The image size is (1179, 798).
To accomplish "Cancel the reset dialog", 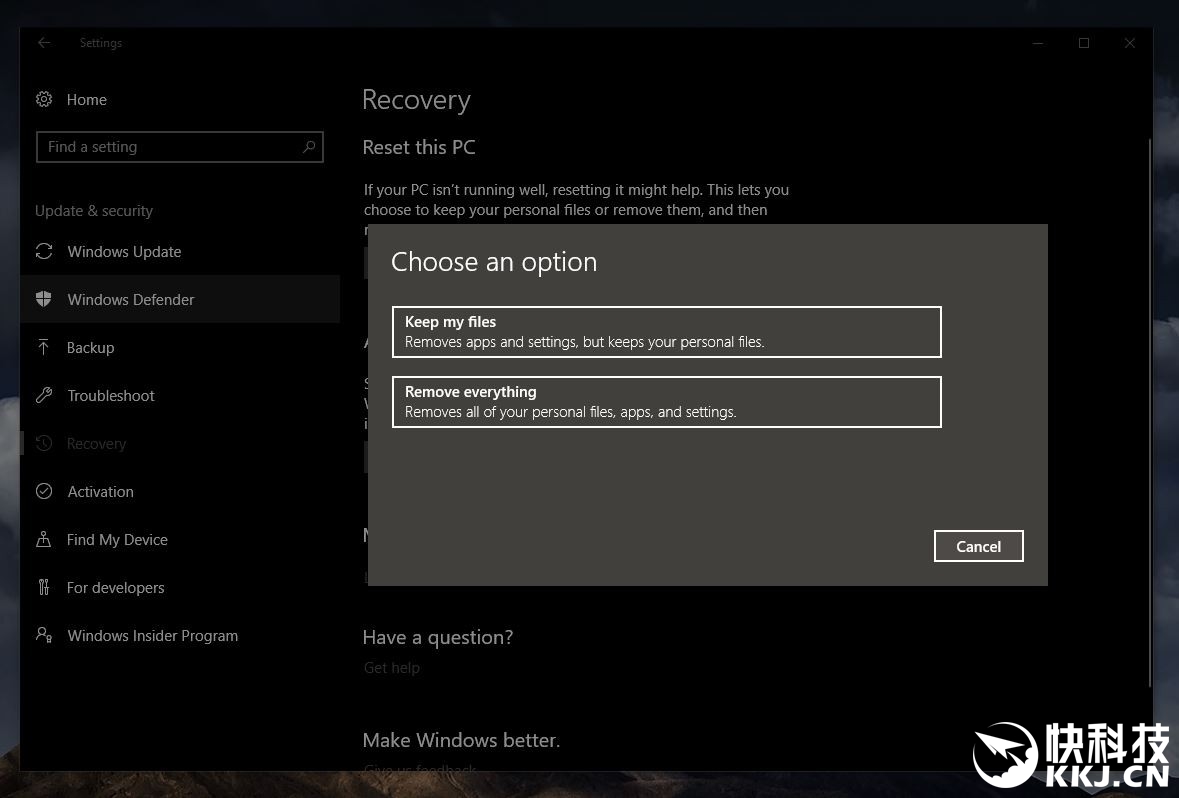I will (x=977, y=546).
